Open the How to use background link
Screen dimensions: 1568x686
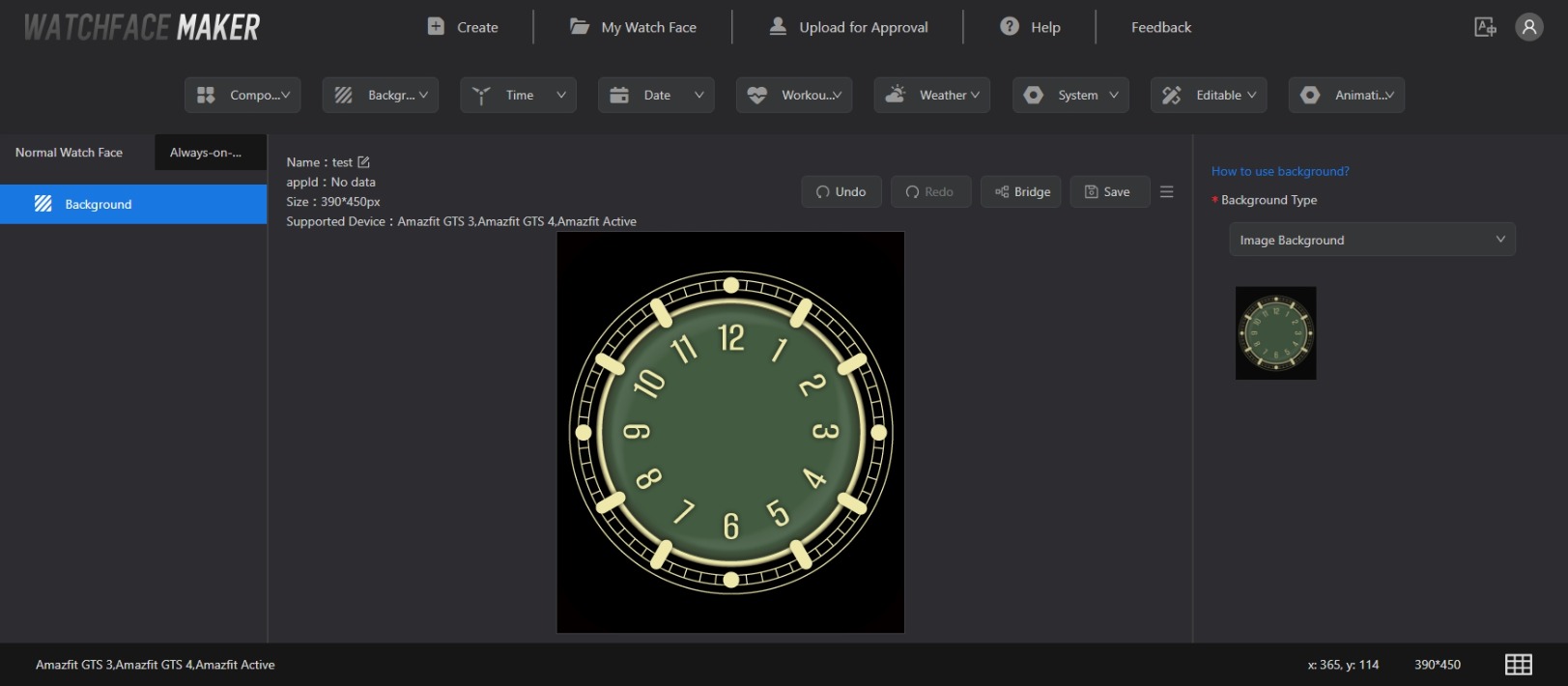point(1280,171)
